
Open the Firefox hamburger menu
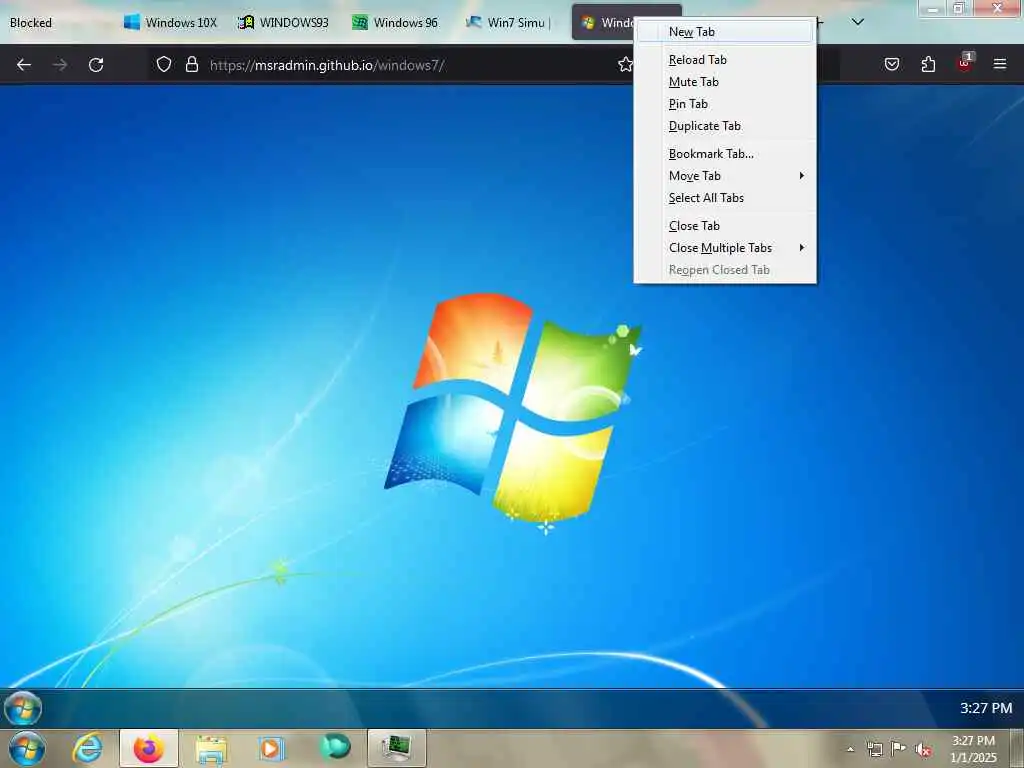[1000, 64]
